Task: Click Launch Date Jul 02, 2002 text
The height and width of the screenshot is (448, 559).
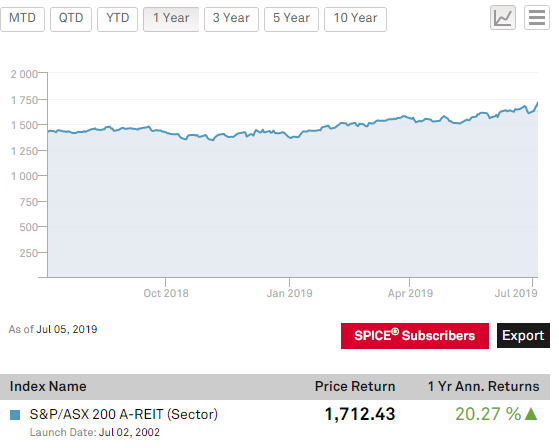Action: [x=95, y=432]
